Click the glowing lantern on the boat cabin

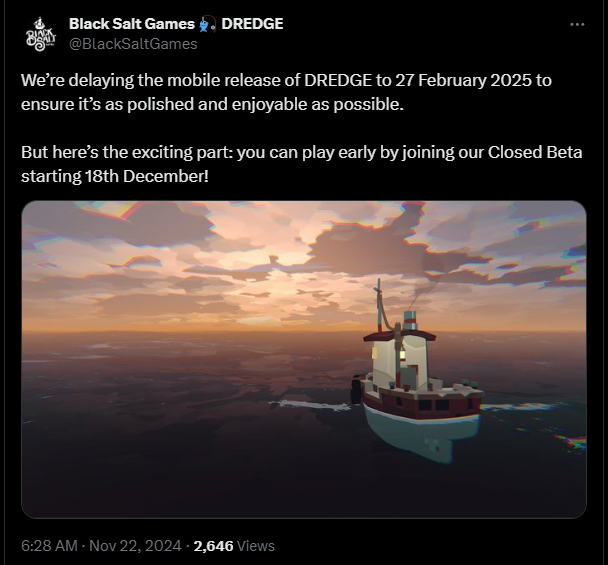[402, 354]
